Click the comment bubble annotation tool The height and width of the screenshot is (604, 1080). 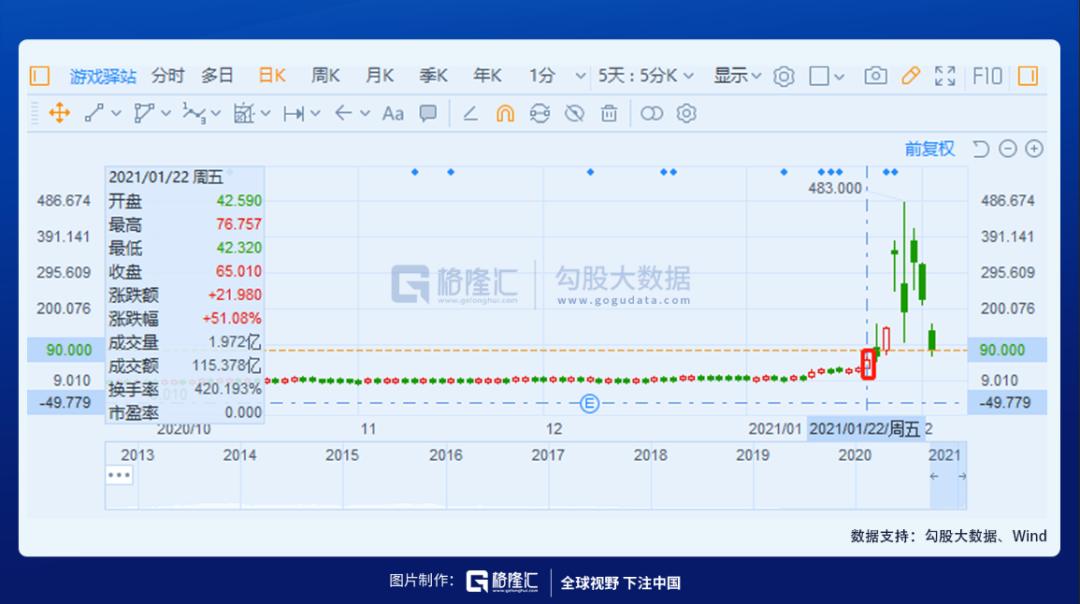click(428, 113)
